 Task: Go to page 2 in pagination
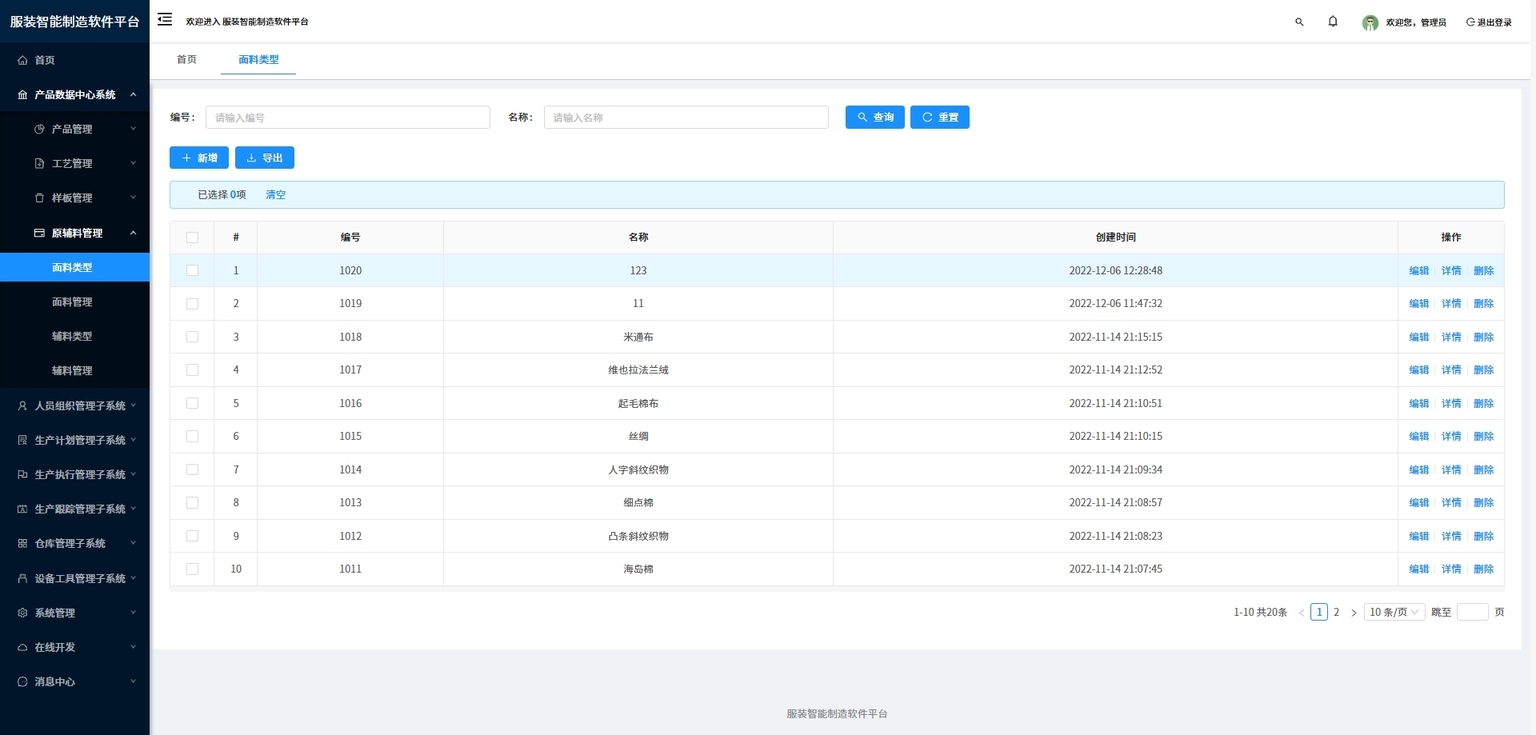click(x=1336, y=612)
